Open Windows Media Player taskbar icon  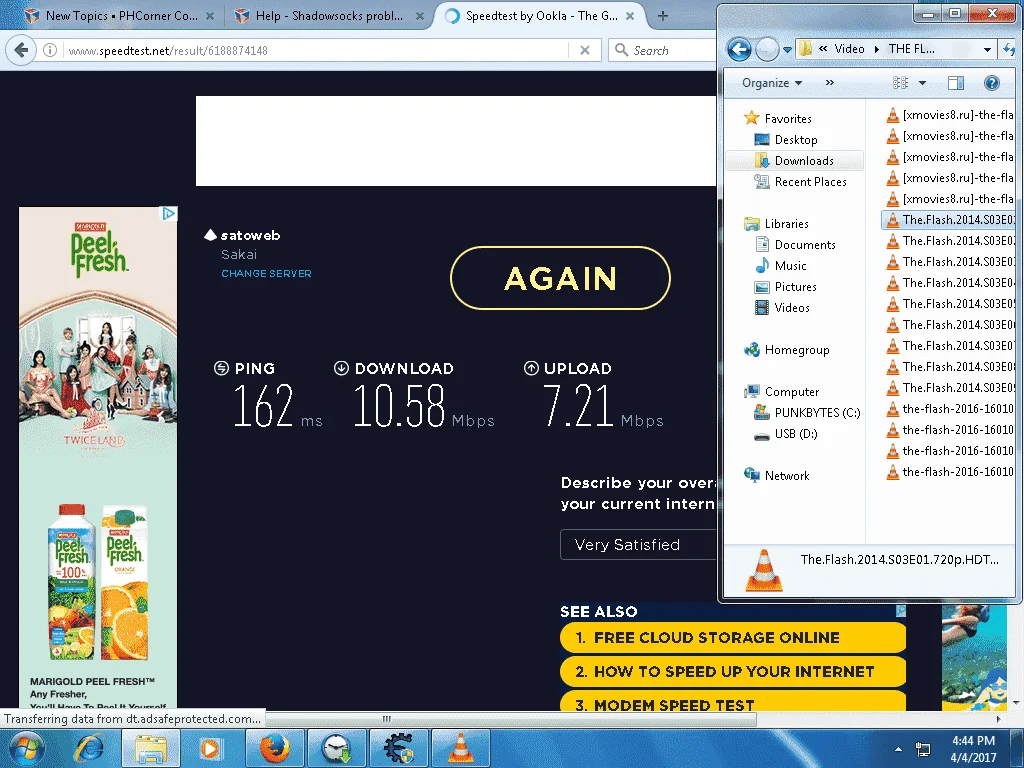pyautogui.click(x=210, y=748)
